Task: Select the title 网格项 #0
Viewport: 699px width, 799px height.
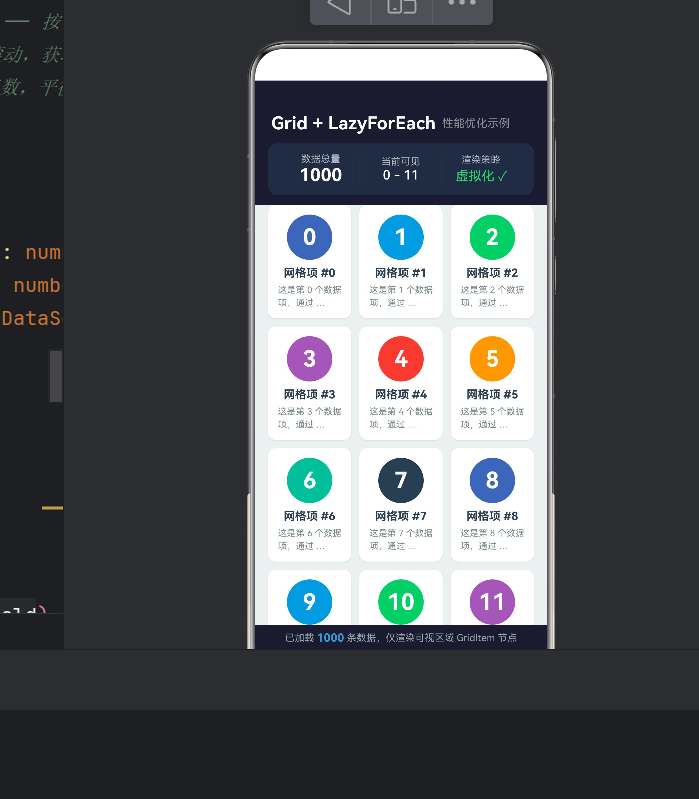Action: [x=309, y=273]
